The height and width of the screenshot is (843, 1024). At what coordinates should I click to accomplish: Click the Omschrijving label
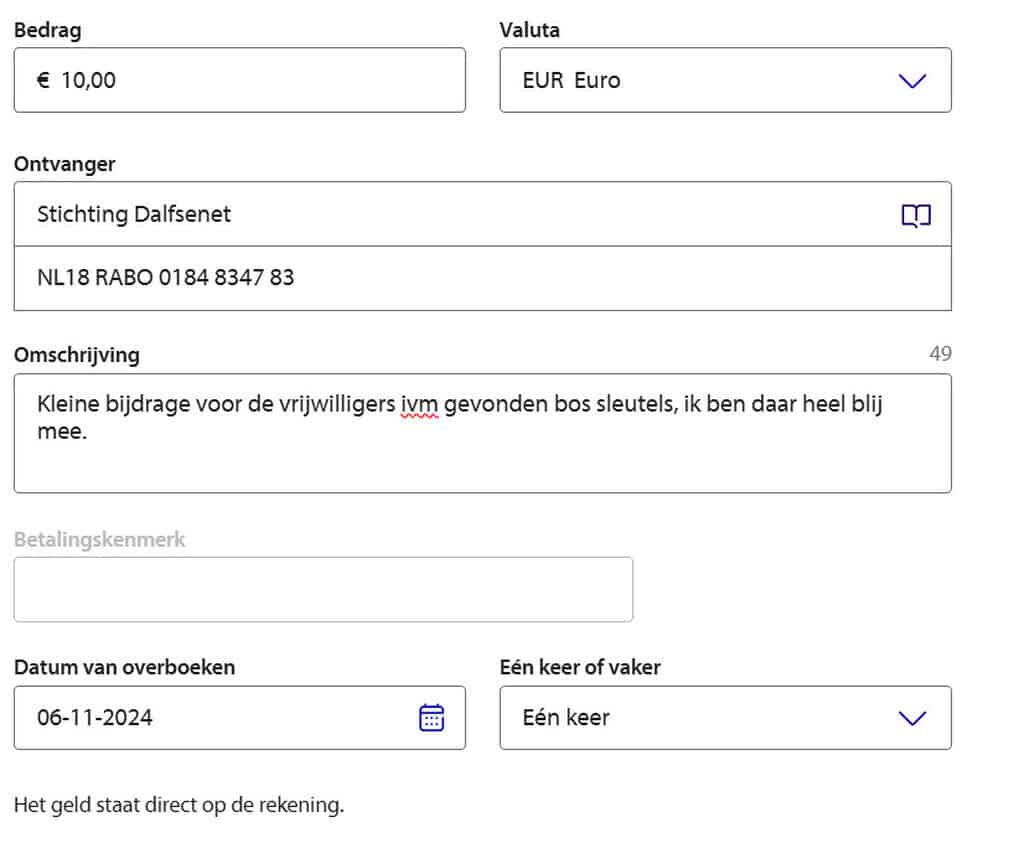click(x=77, y=355)
